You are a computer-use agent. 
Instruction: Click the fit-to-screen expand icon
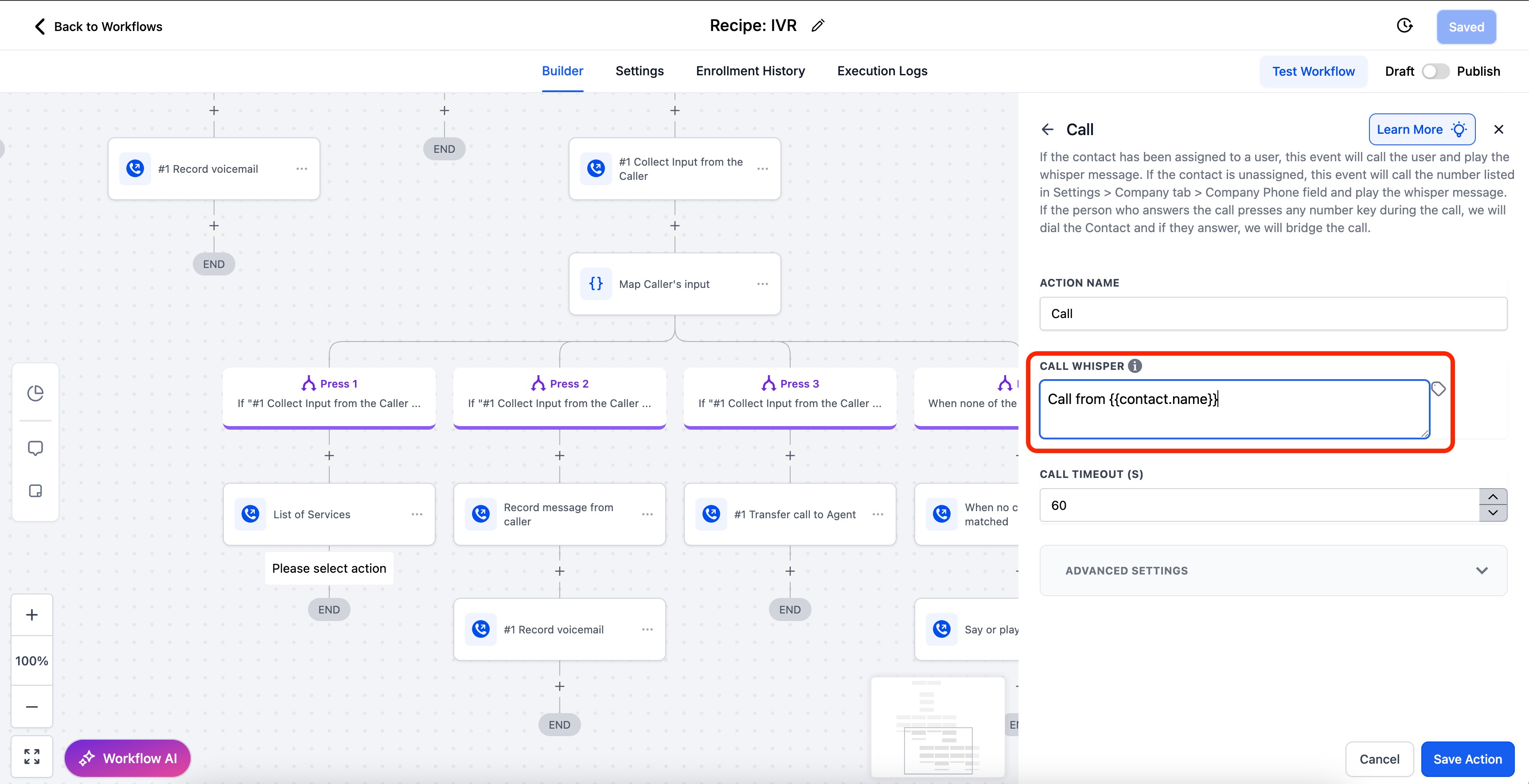point(32,756)
